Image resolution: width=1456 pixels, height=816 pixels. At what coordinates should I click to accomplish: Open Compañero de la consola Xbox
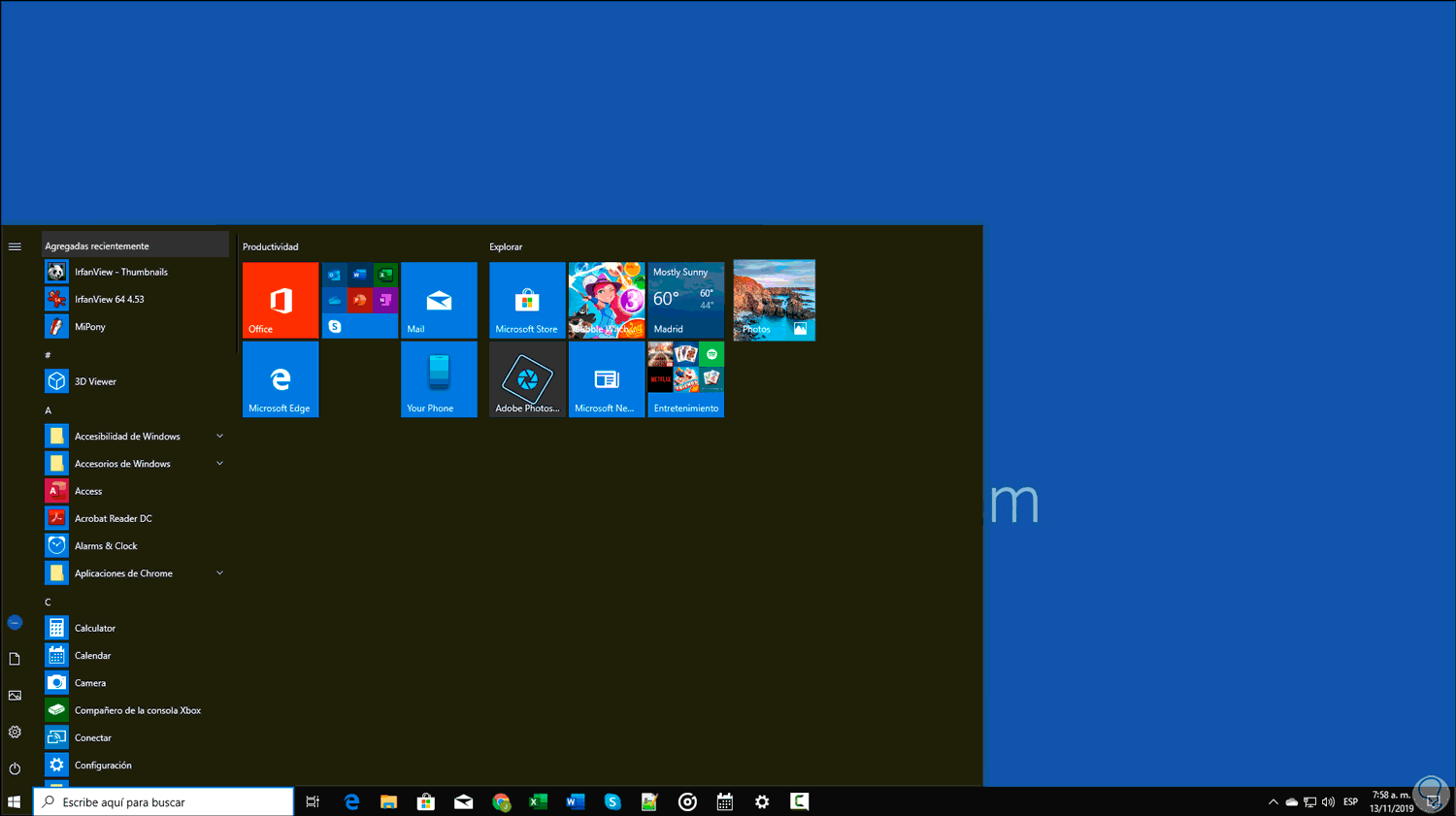tap(136, 710)
